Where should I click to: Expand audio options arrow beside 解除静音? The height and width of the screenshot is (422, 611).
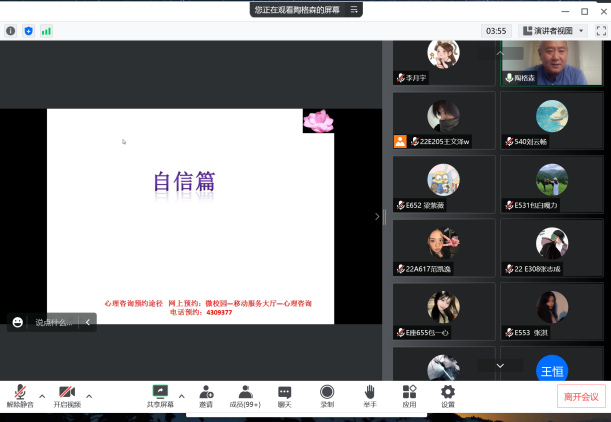(x=42, y=396)
